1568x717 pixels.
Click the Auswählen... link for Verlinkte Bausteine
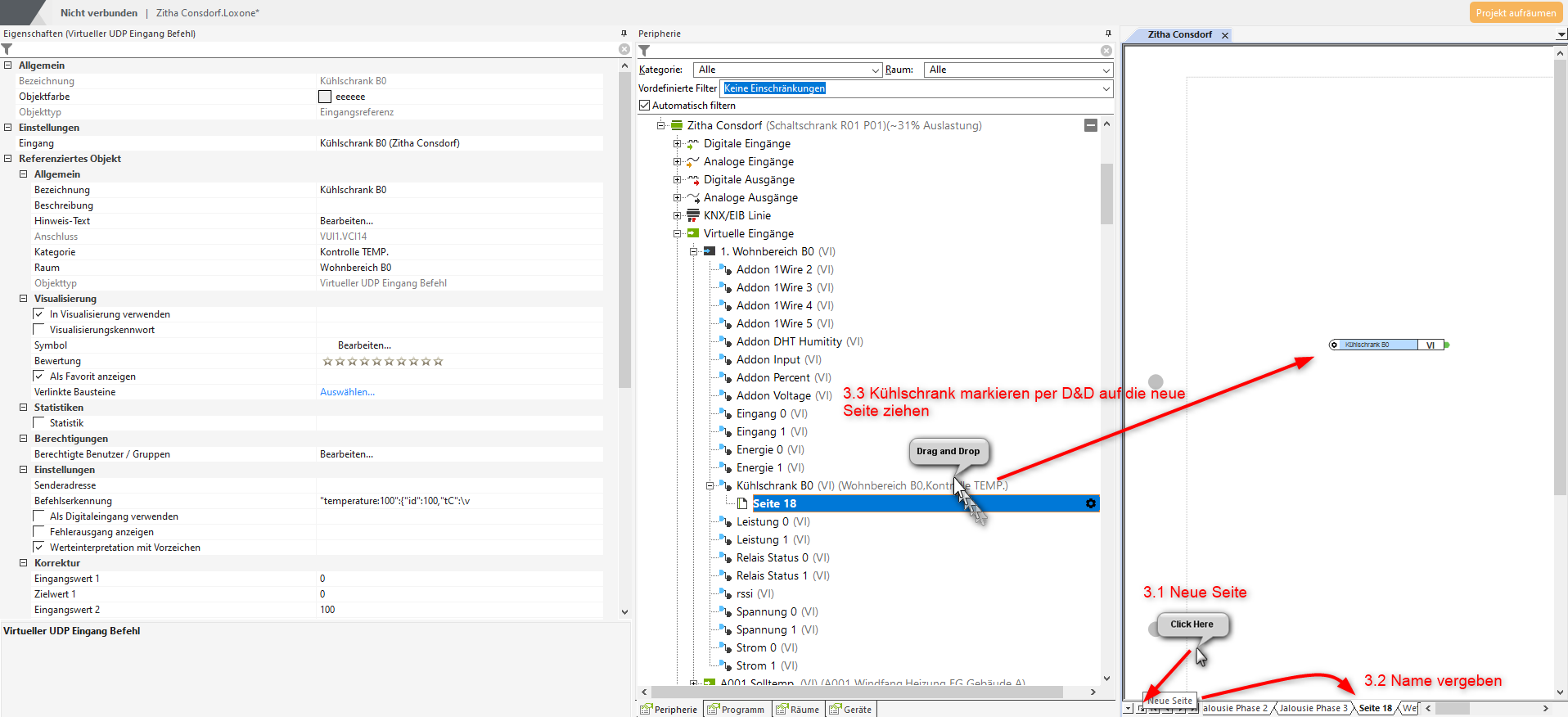tap(347, 392)
